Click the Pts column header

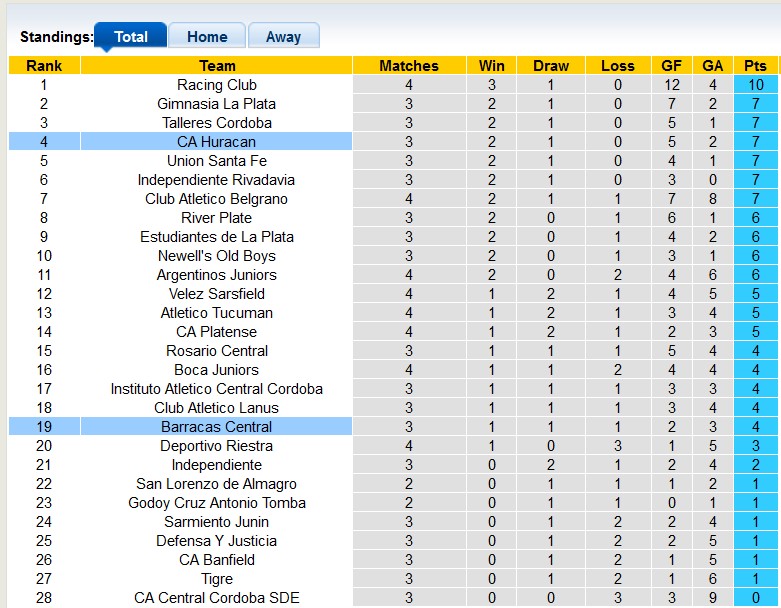(x=755, y=65)
